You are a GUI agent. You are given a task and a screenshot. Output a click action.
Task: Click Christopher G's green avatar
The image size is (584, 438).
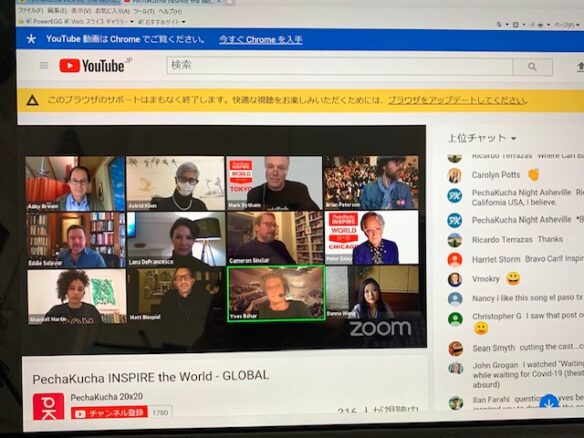455,319
